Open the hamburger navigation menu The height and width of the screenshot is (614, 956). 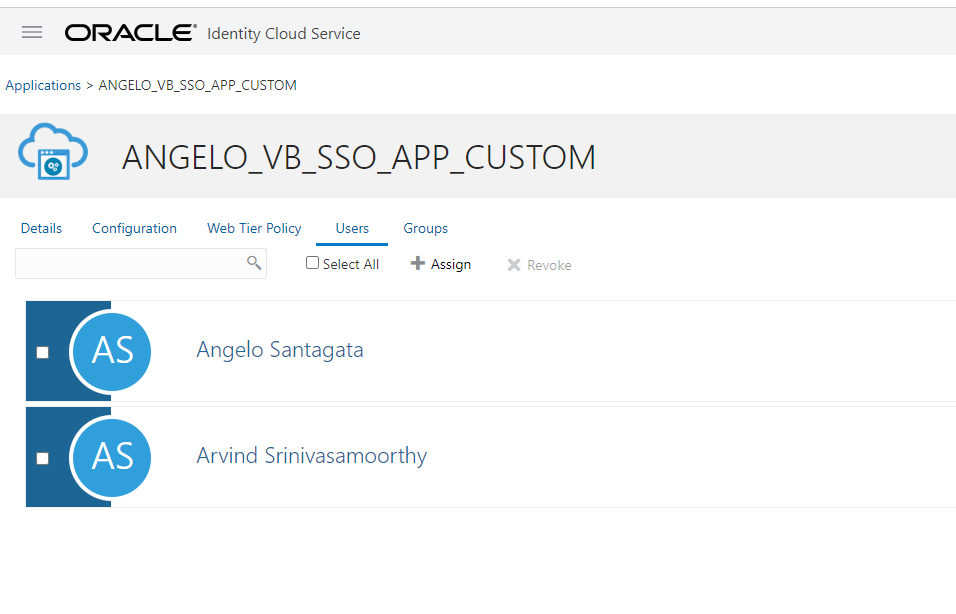[x=32, y=32]
